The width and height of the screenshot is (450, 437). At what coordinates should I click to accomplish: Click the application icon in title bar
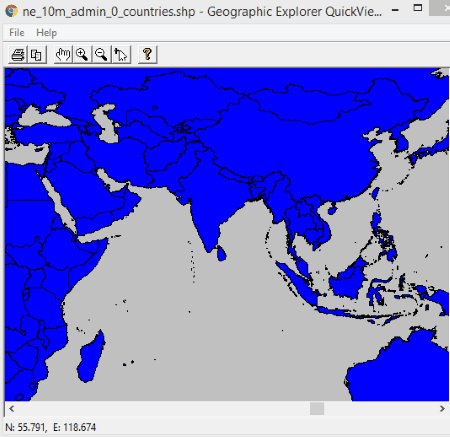pyautogui.click(x=11, y=11)
